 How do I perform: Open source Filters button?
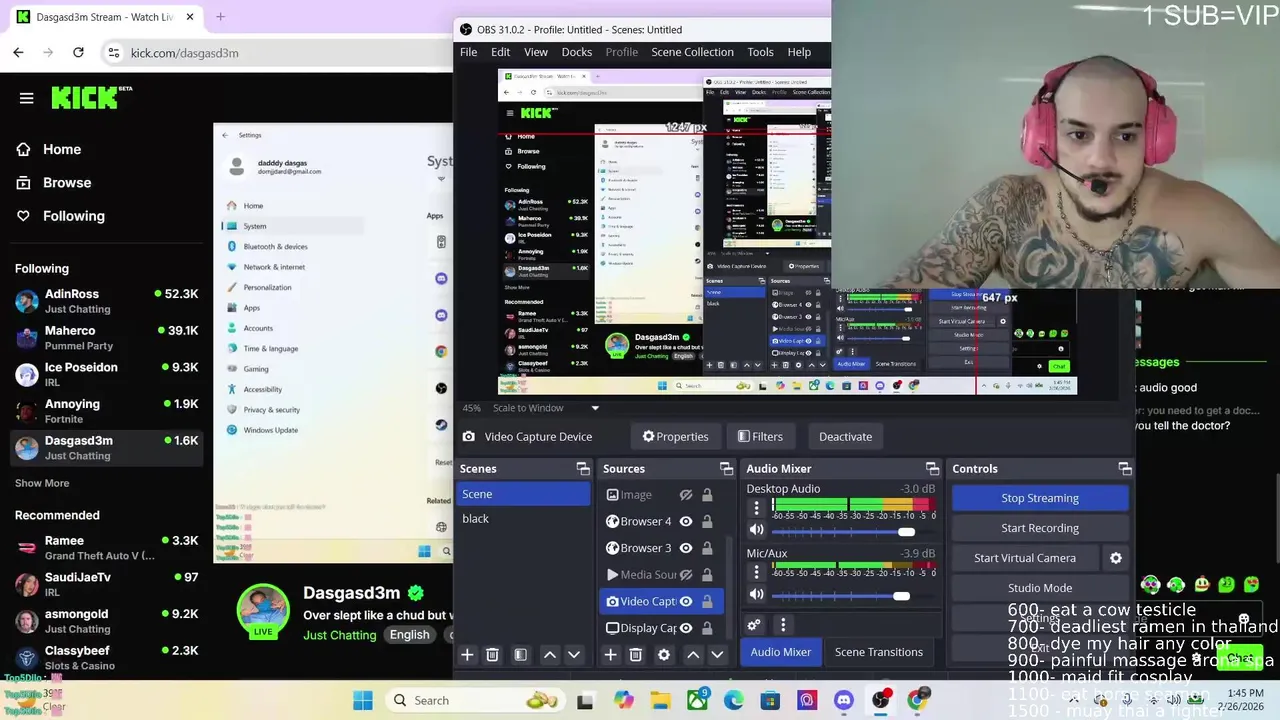click(760, 436)
